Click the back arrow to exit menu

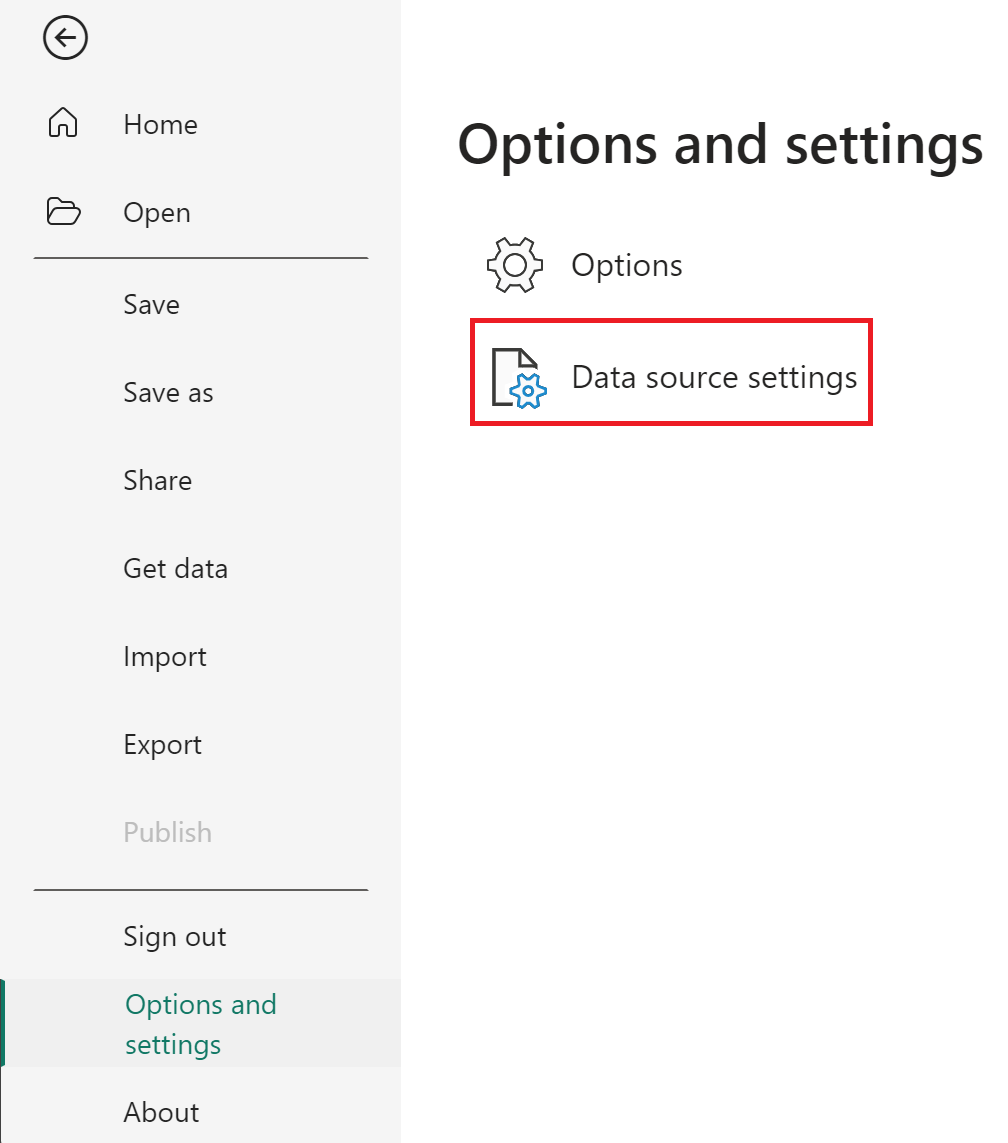point(65,38)
